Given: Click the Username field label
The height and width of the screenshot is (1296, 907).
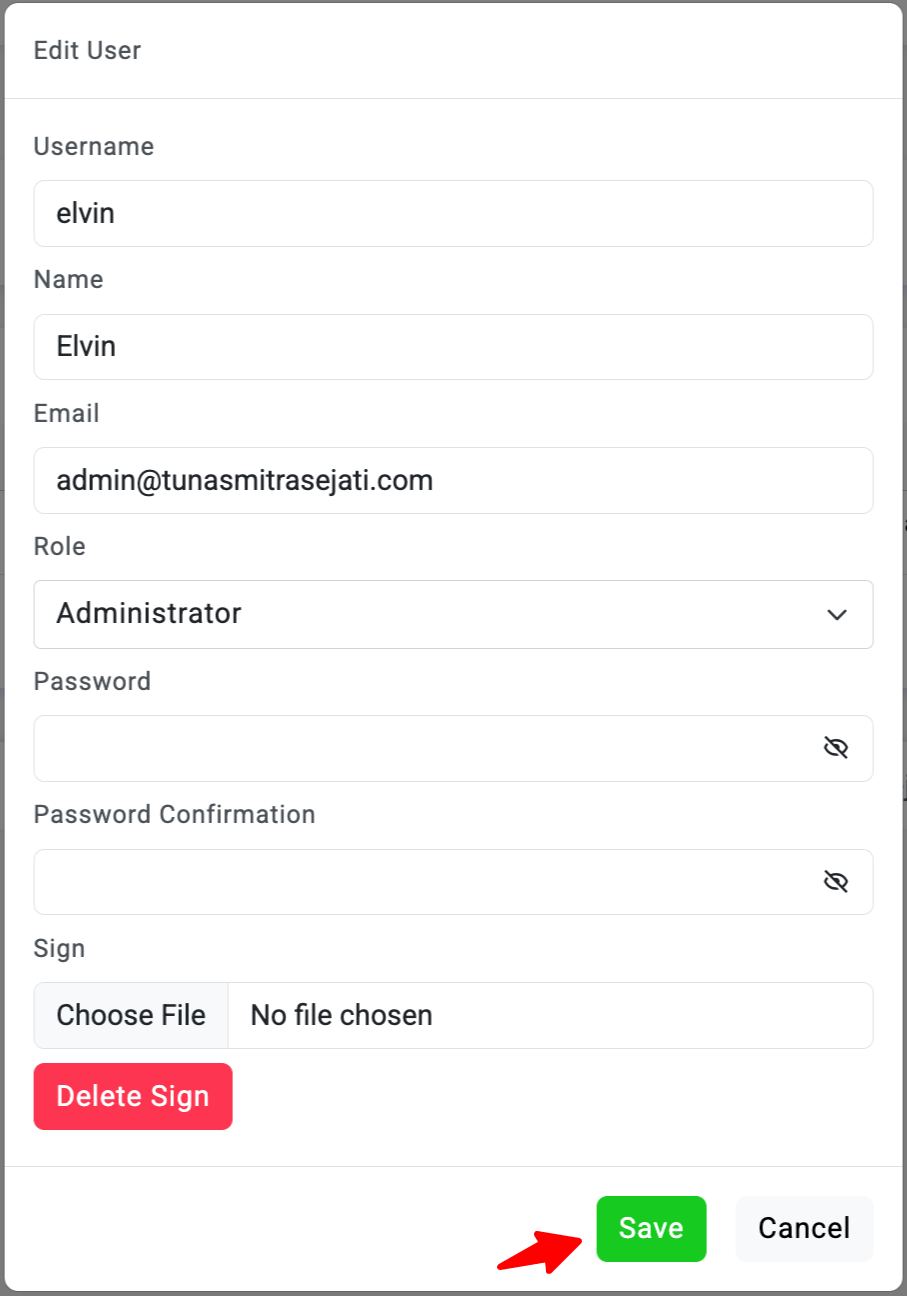Looking at the screenshot, I should pos(94,147).
